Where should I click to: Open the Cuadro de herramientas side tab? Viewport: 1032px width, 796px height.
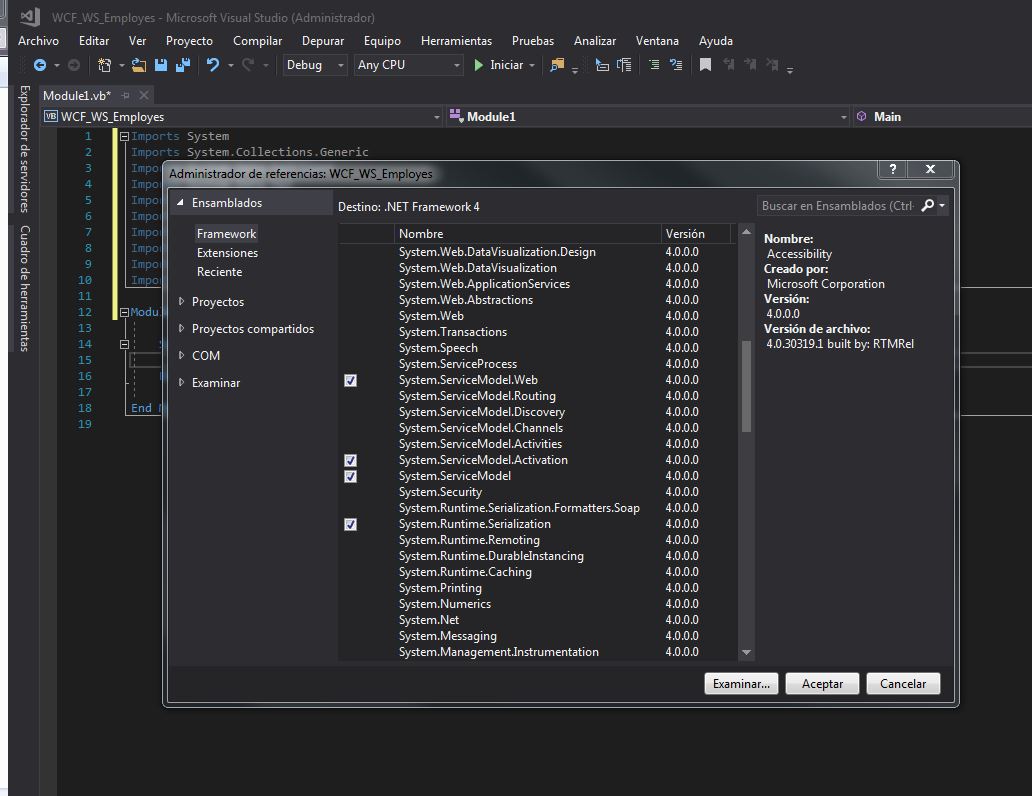pyautogui.click(x=24, y=288)
